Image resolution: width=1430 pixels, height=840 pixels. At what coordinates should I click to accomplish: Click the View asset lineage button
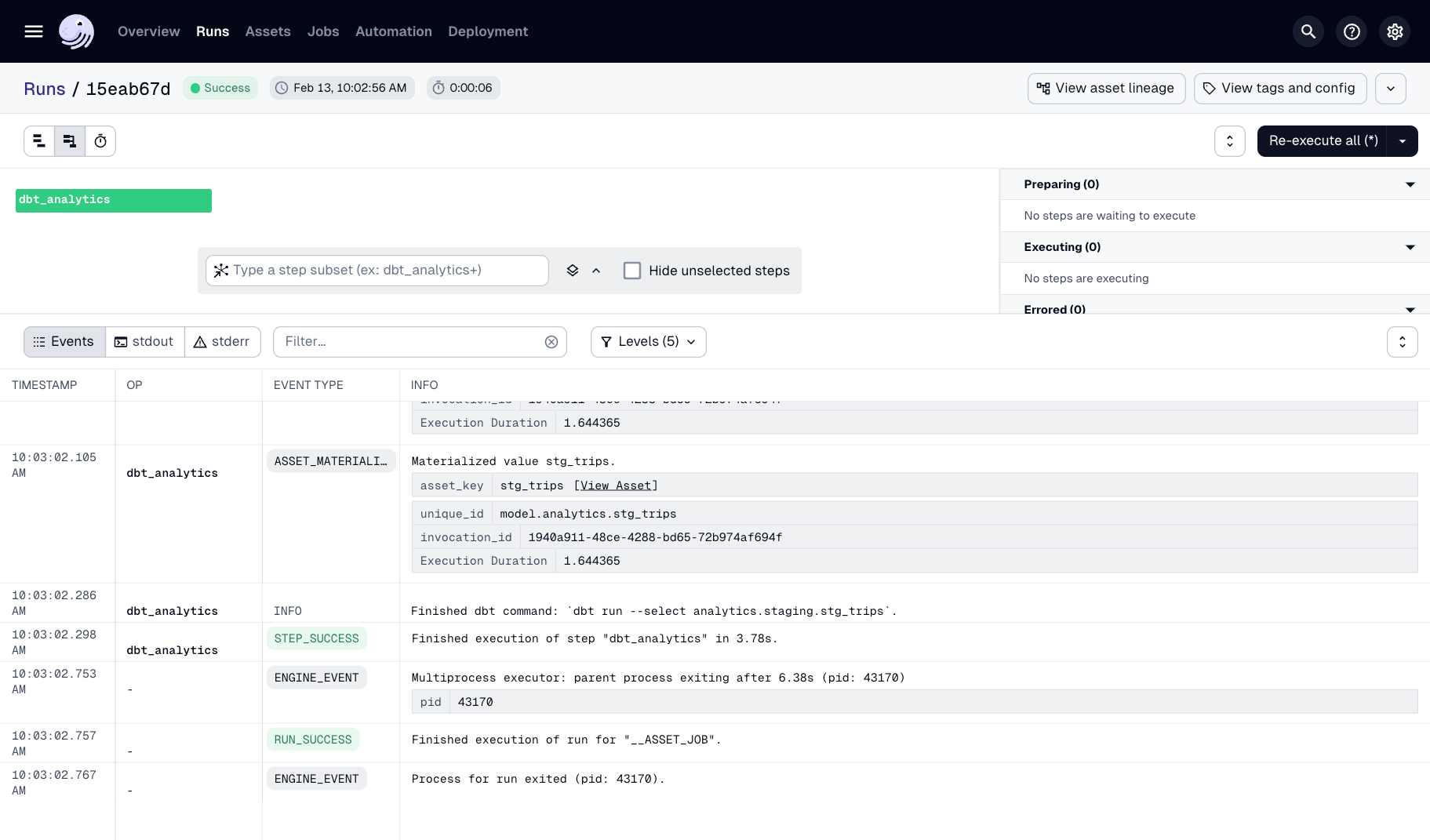point(1106,88)
